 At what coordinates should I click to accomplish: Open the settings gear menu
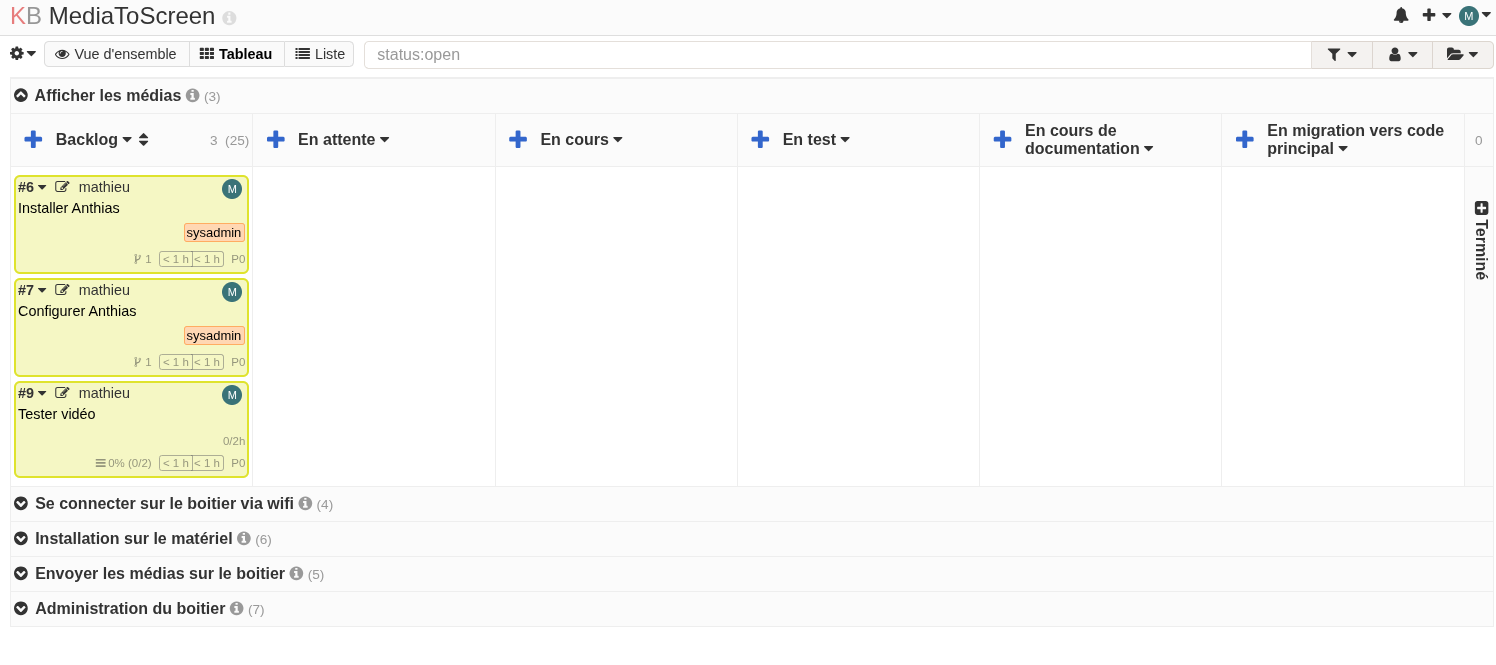(x=22, y=54)
